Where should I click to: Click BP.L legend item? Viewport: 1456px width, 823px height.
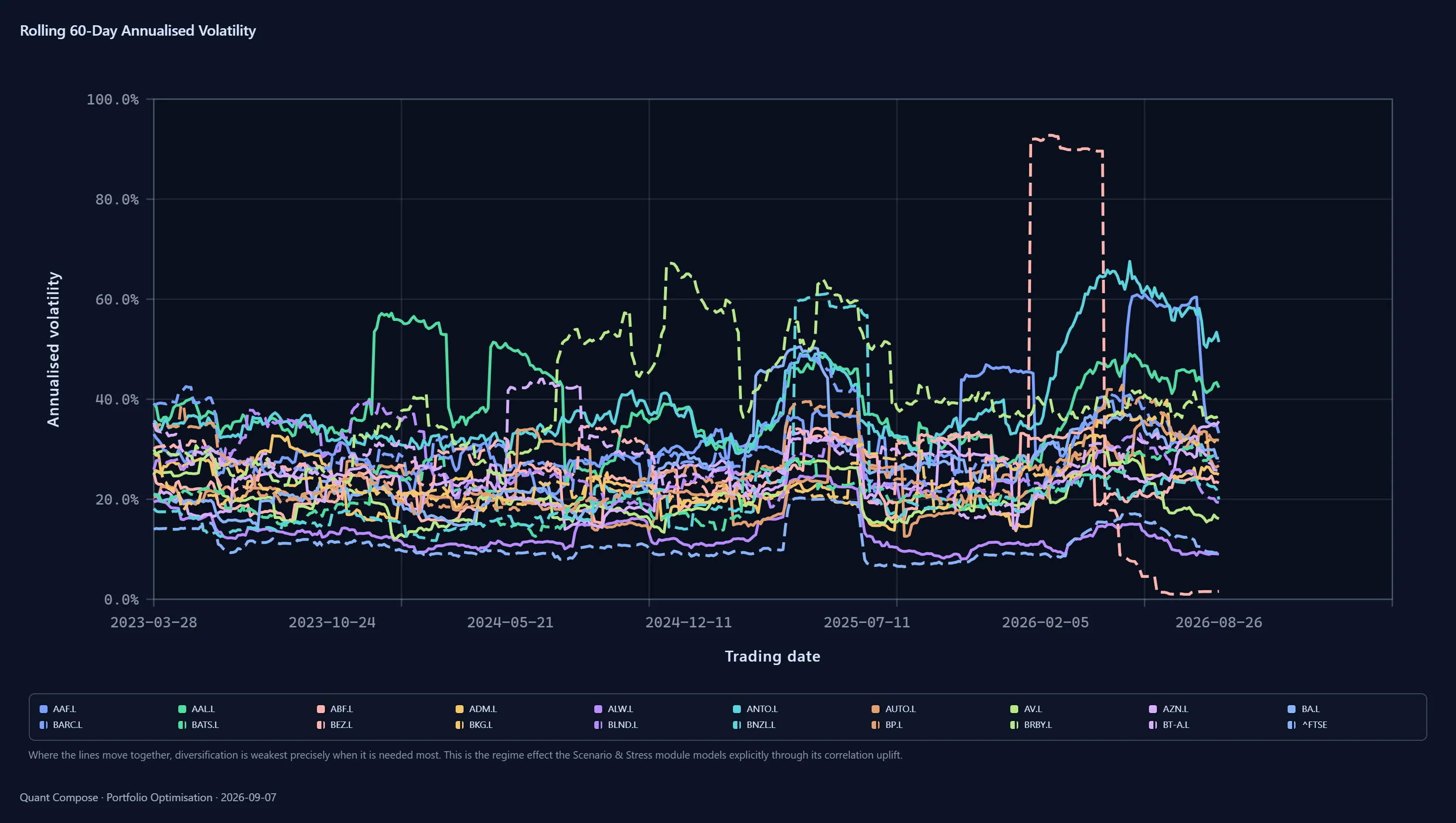point(887,724)
